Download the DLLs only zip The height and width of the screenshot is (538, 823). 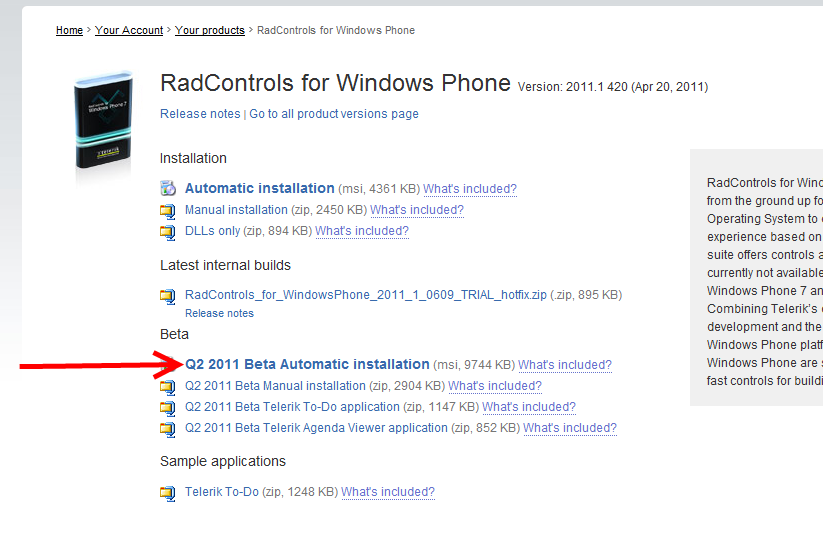[213, 231]
